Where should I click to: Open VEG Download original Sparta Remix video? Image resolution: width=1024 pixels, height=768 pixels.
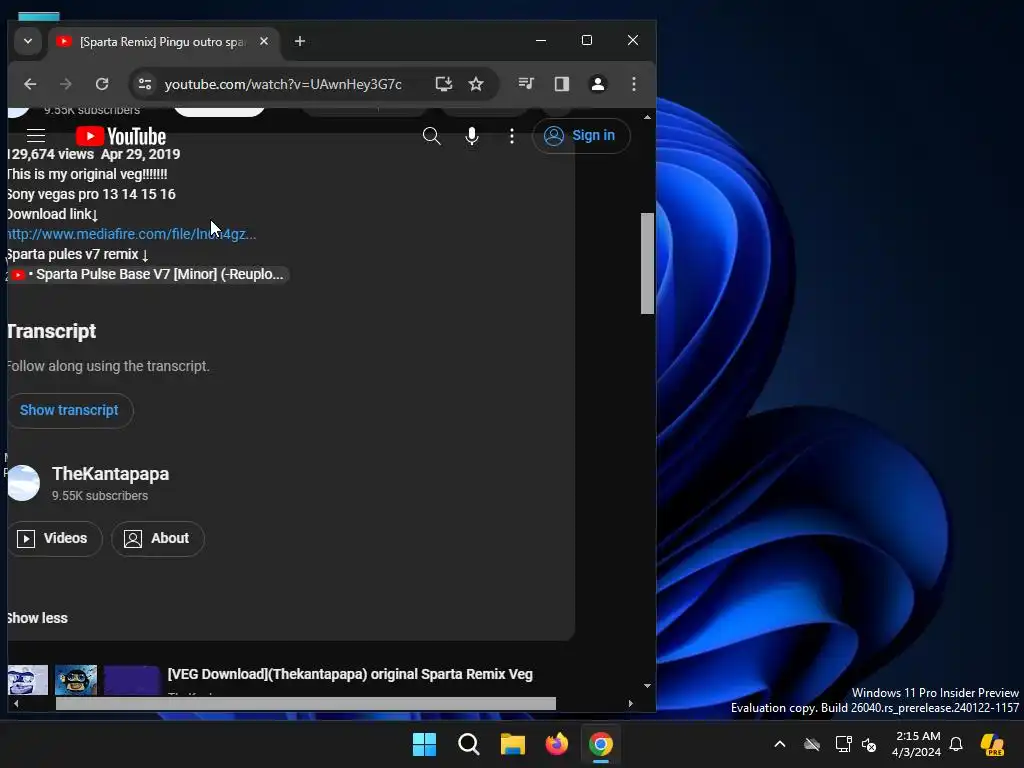tap(350, 674)
